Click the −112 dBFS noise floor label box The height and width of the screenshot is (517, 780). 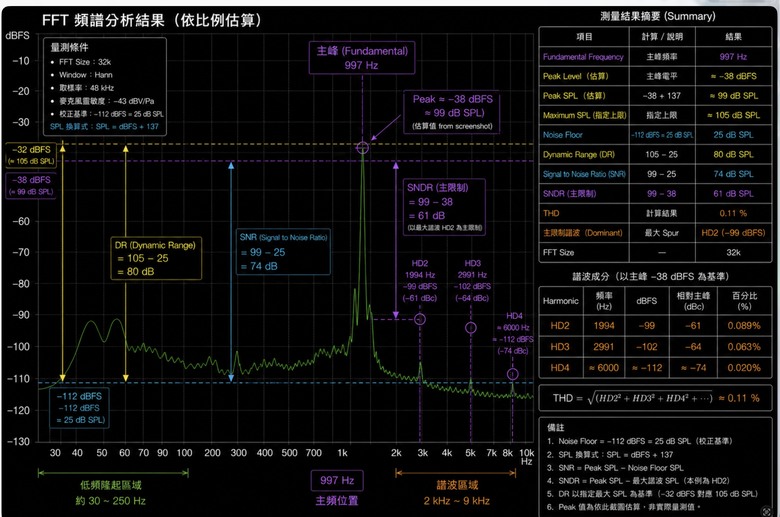coord(79,408)
